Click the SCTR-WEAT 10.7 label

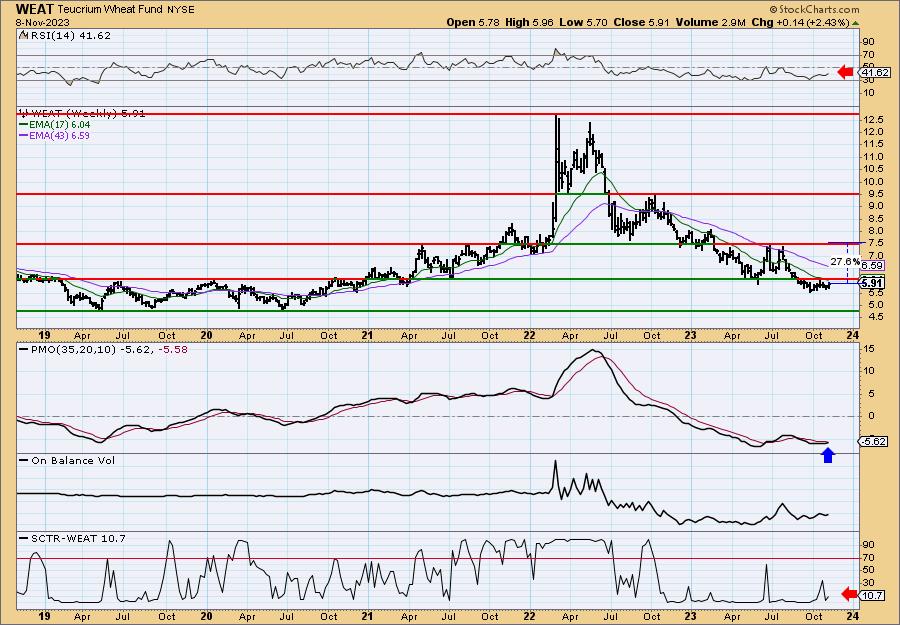coord(72,538)
